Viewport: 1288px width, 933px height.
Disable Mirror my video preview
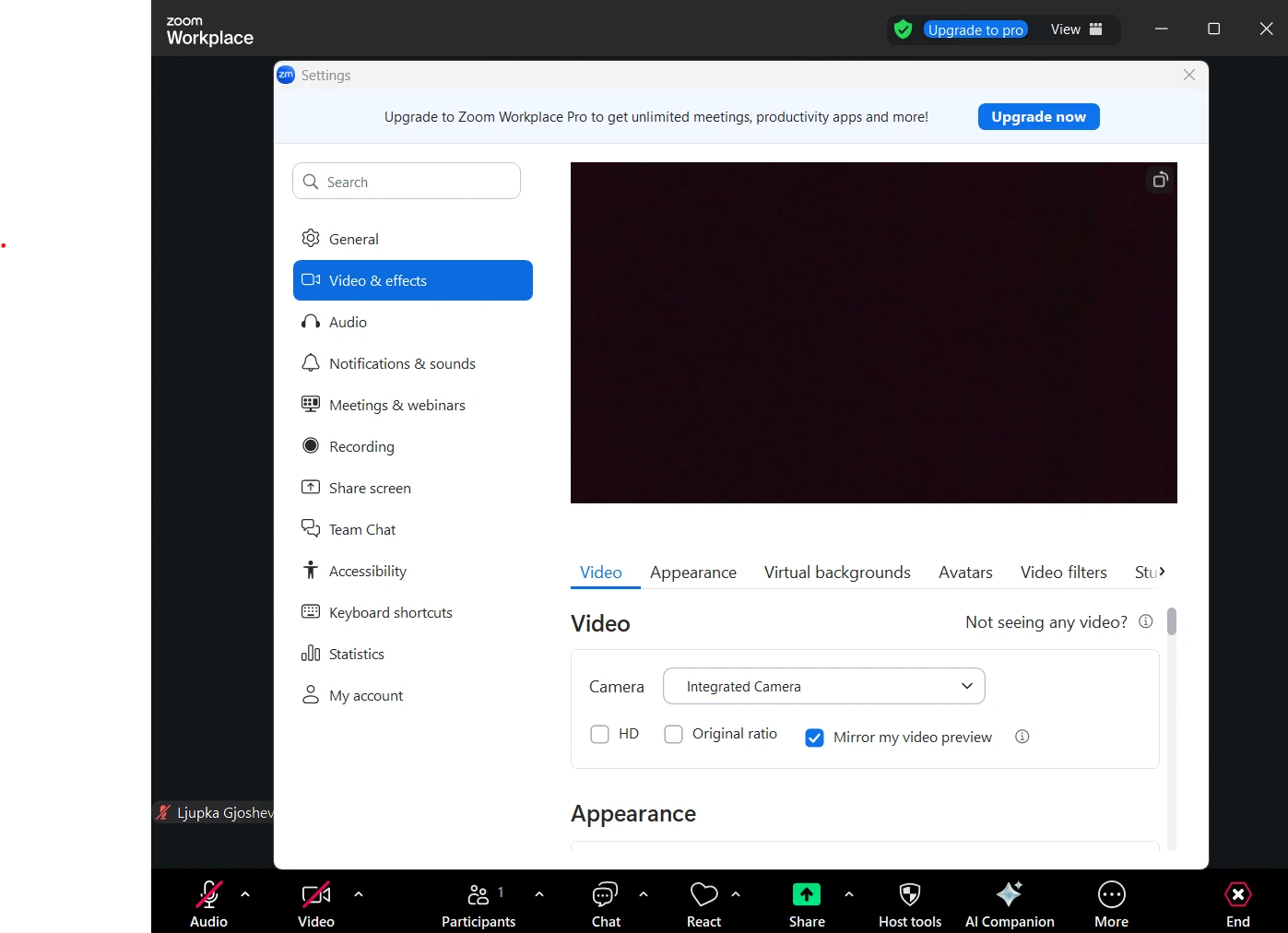pos(814,737)
